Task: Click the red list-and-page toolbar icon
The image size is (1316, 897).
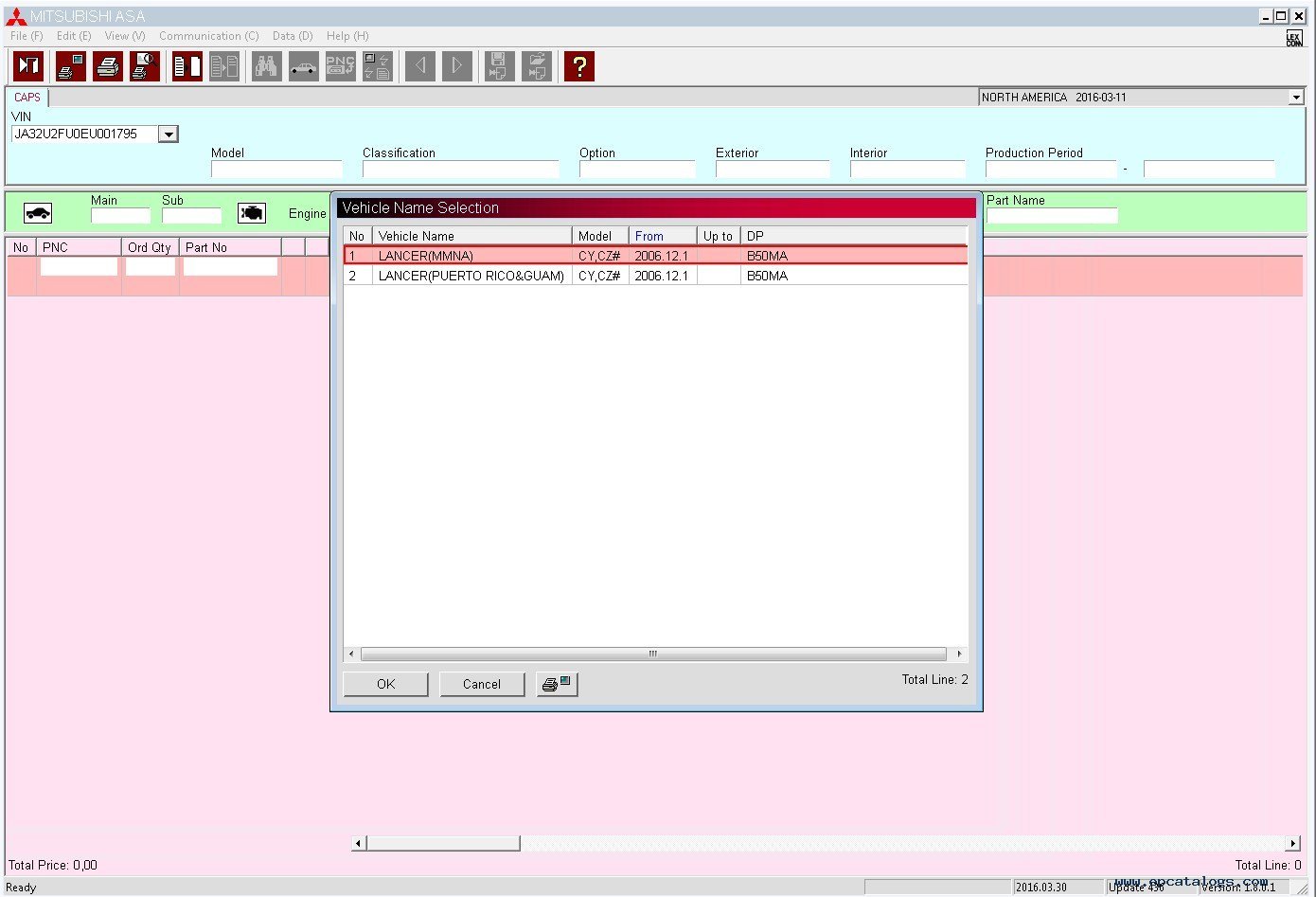Action: (187, 66)
